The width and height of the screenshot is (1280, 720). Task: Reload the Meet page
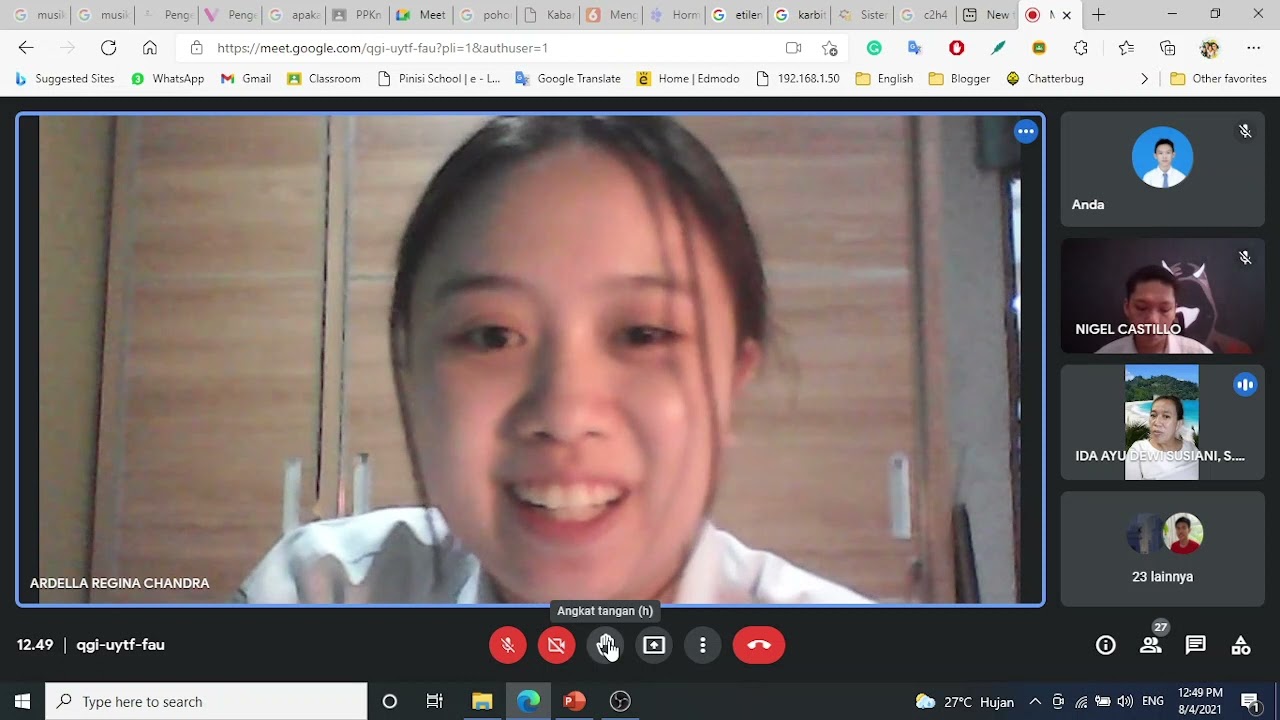109,48
